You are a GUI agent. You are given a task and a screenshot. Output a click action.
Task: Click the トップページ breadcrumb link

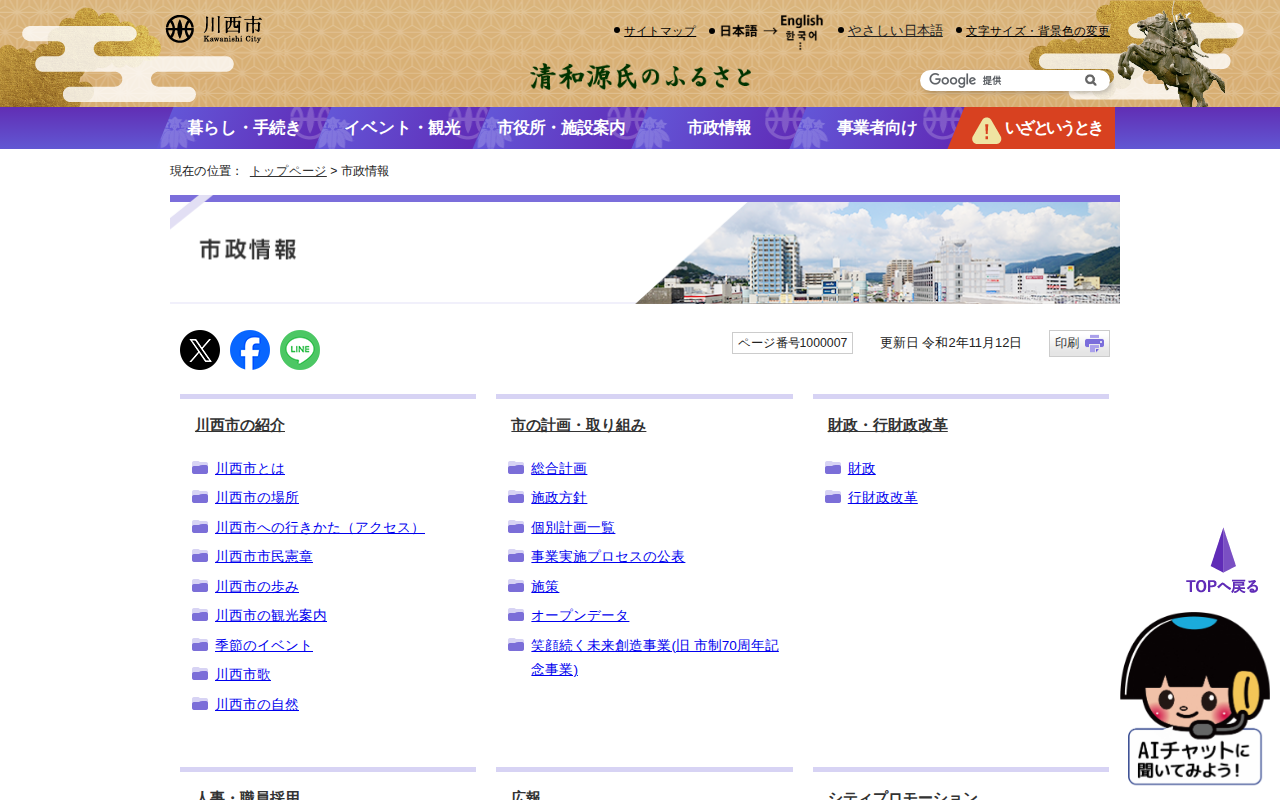coord(288,171)
